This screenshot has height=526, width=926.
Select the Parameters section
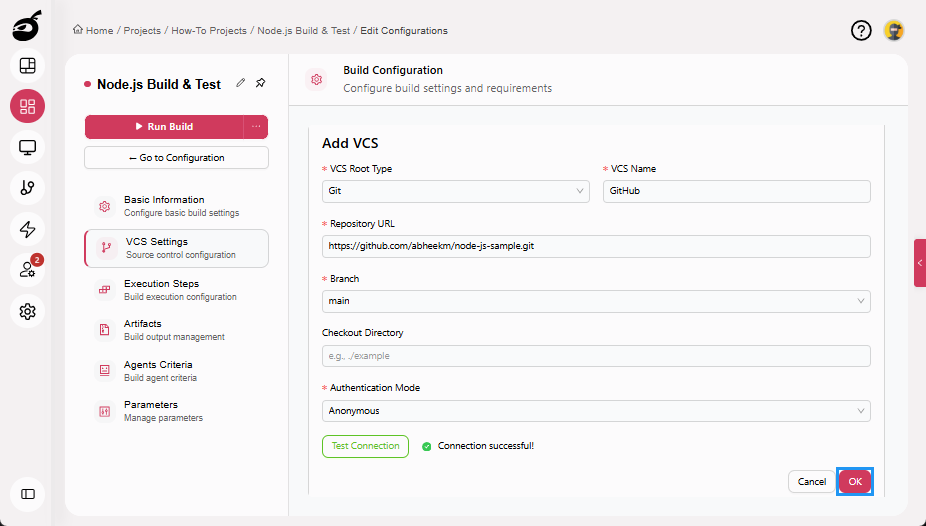point(176,411)
